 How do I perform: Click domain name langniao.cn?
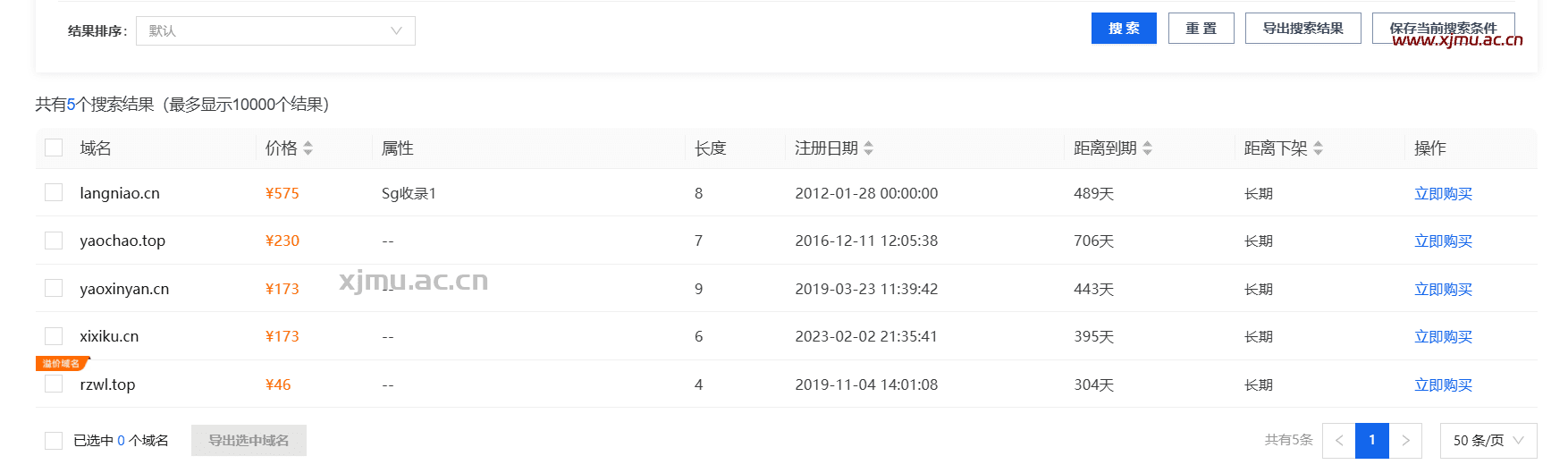(x=120, y=193)
